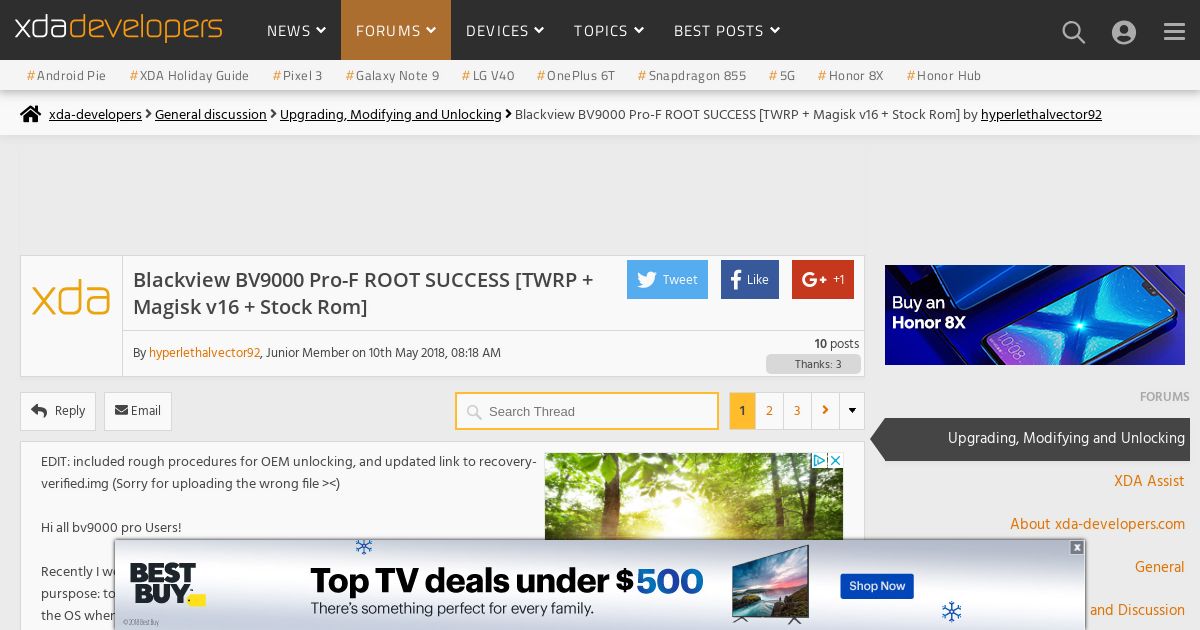Close the Best Buy banner ad

[x=1077, y=547]
